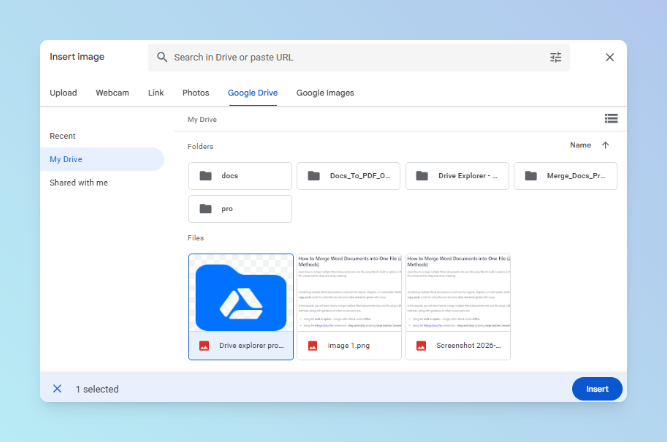
Task: Focus the Search in Drive or paste URL field
Action: click(359, 57)
